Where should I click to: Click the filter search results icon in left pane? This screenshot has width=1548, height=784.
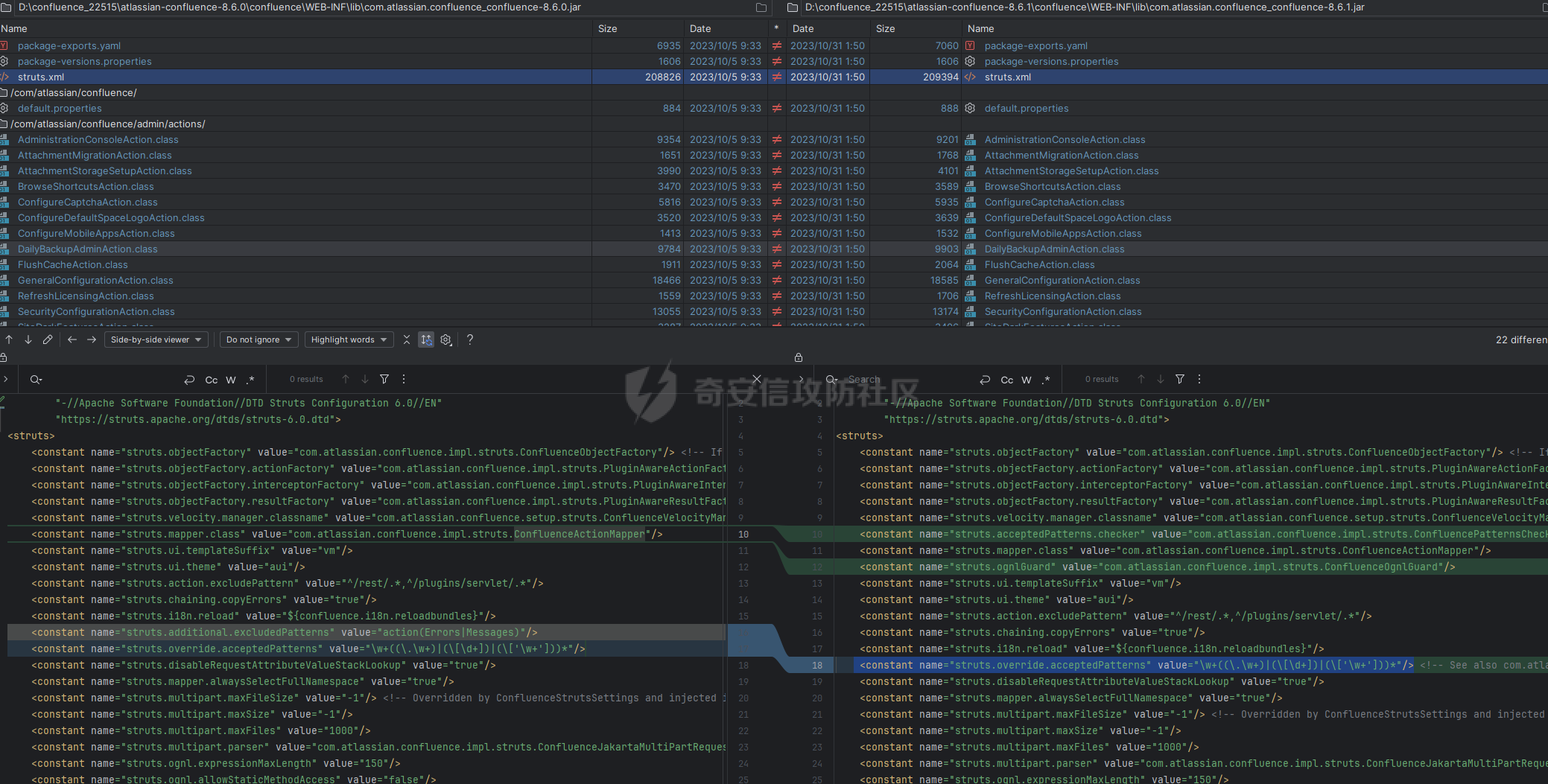[x=384, y=379]
